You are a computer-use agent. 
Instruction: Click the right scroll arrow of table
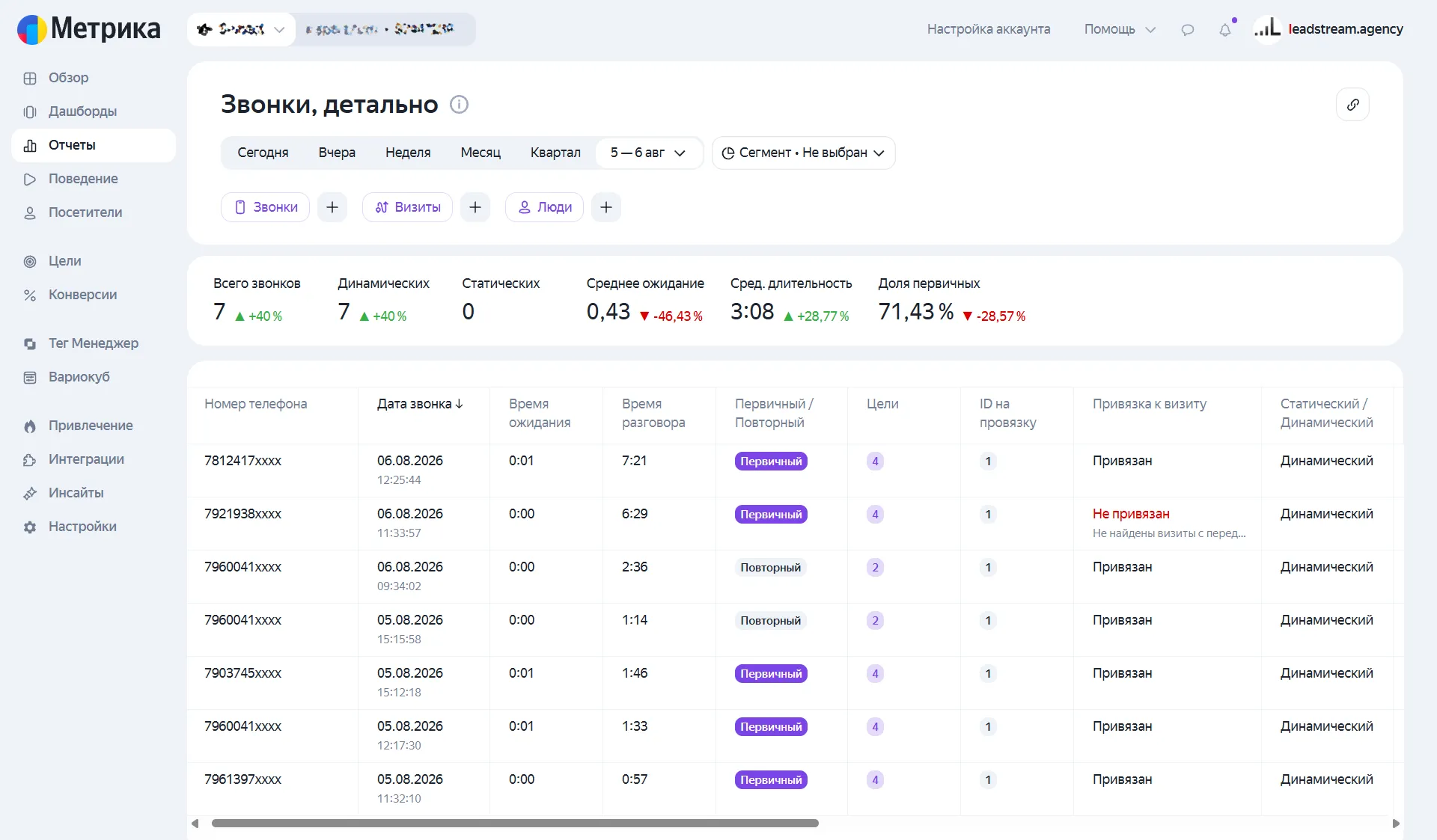pyautogui.click(x=1395, y=824)
